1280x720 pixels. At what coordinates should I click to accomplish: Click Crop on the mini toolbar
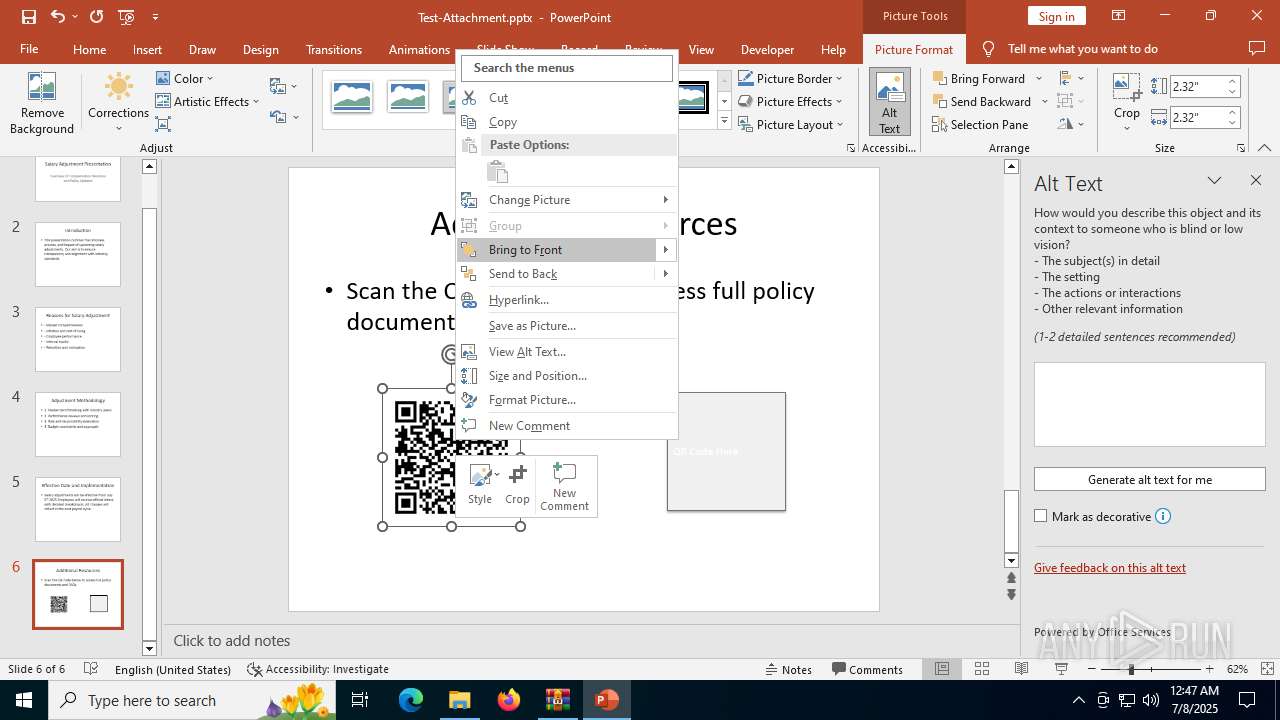517,485
